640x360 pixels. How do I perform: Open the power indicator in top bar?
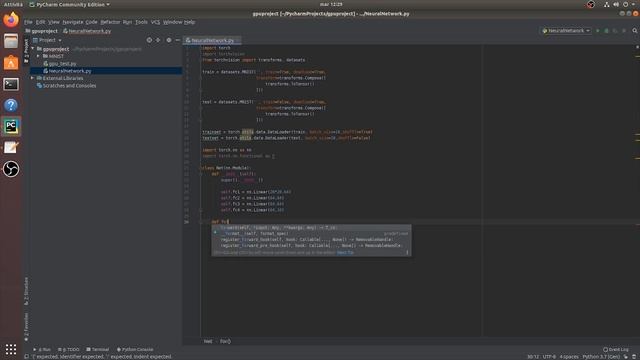pyautogui.click(x=625, y=4)
